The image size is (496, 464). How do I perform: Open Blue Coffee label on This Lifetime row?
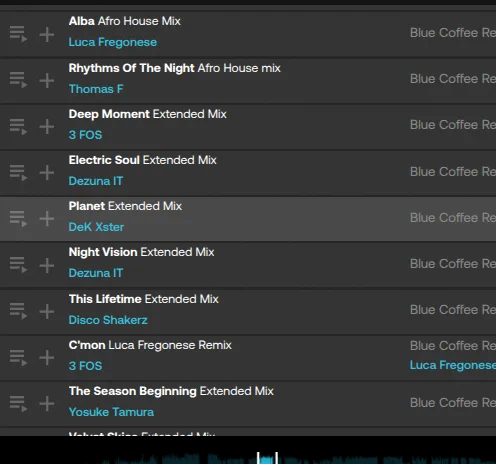coord(453,310)
